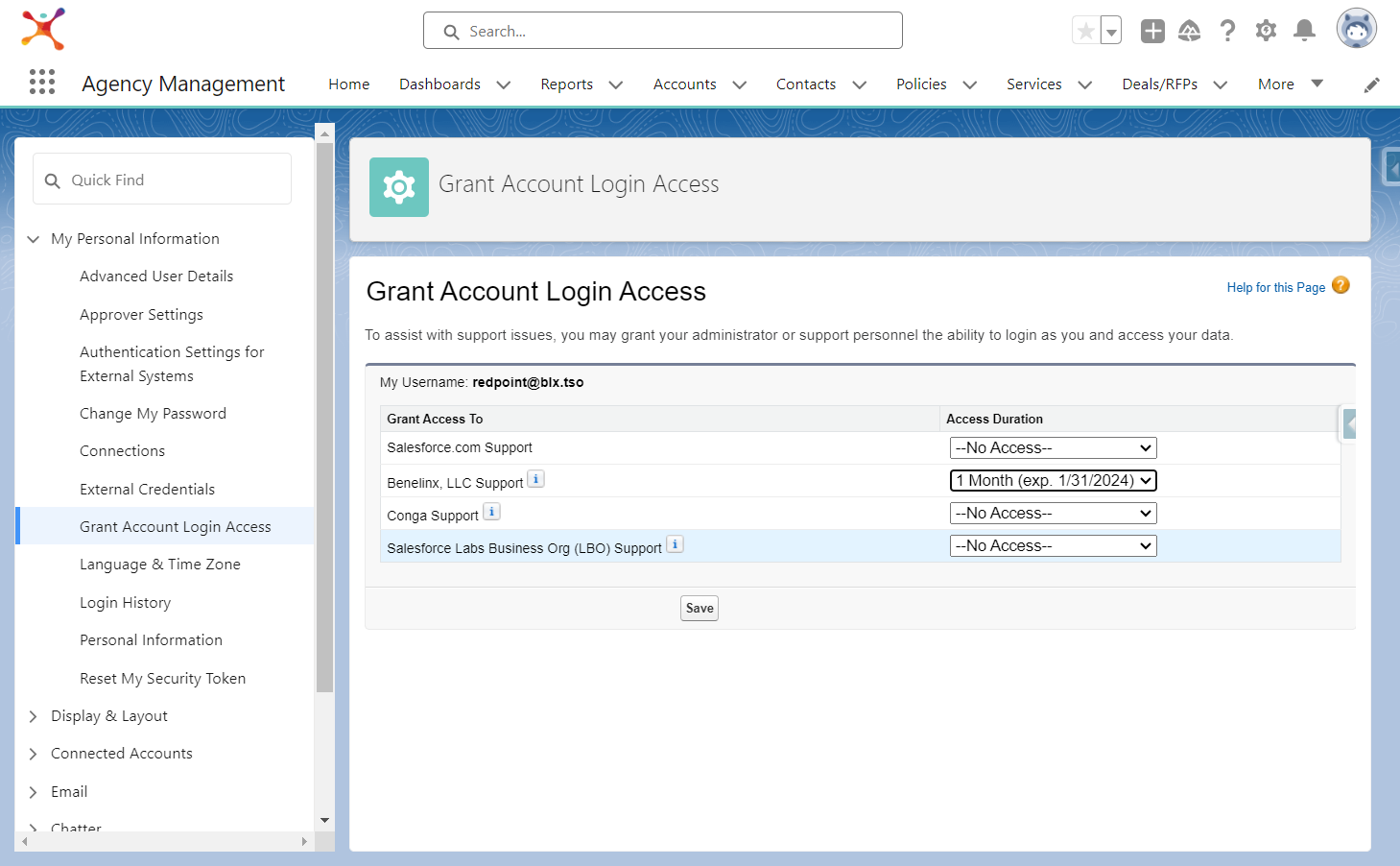Click the Help for this Page link
The image size is (1400, 866).
(x=1275, y=287)
